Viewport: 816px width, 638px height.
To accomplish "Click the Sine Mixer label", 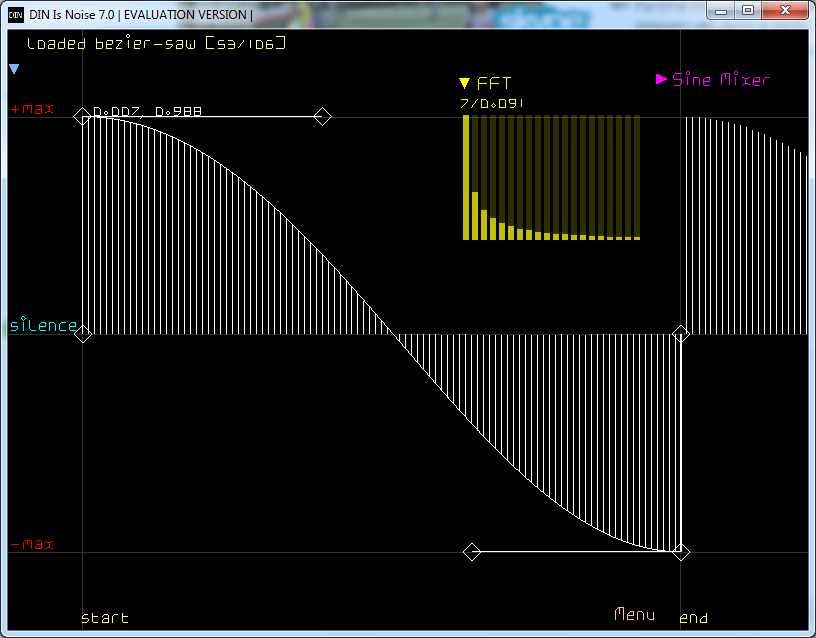I will 721,80.
